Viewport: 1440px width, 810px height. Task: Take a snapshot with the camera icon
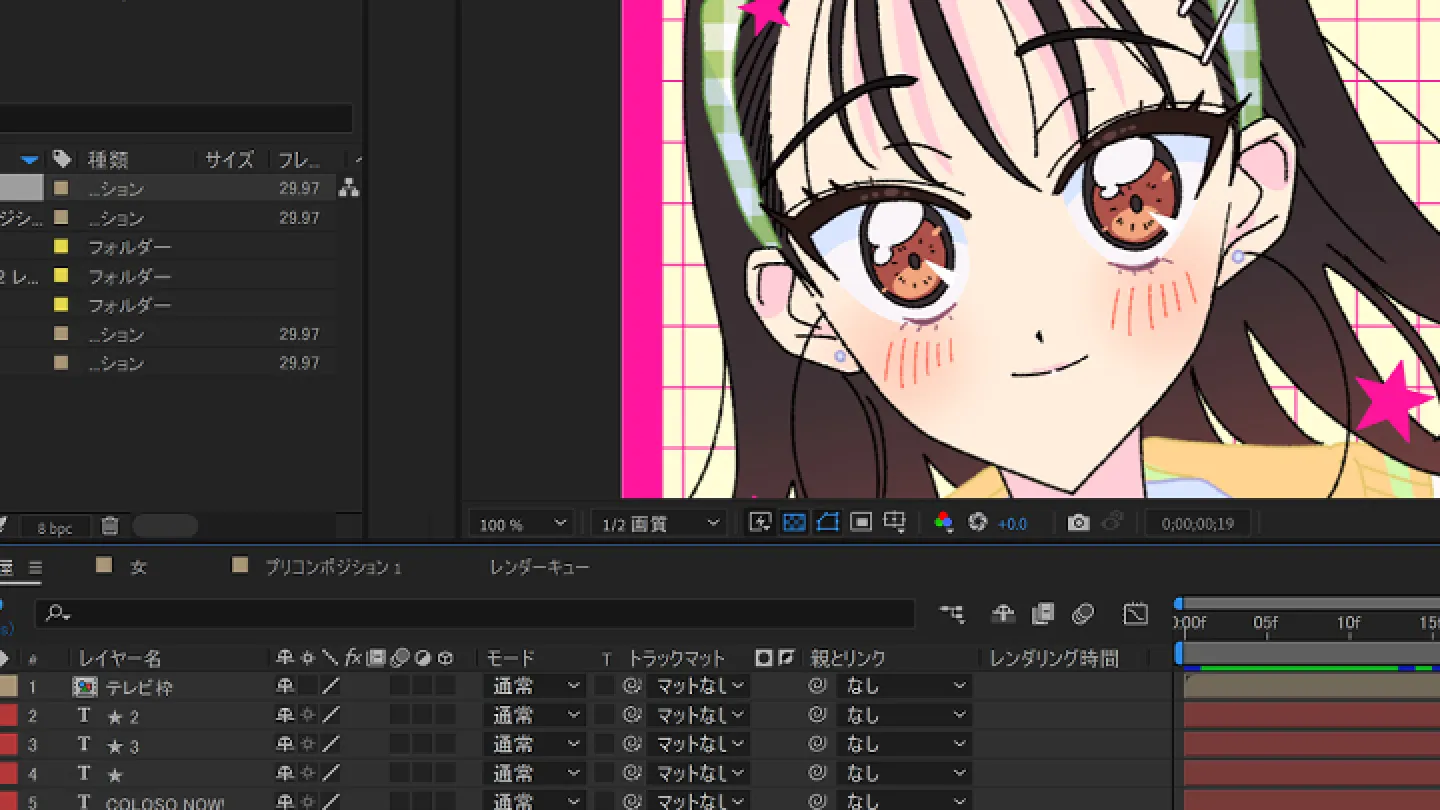point(1078,523)
